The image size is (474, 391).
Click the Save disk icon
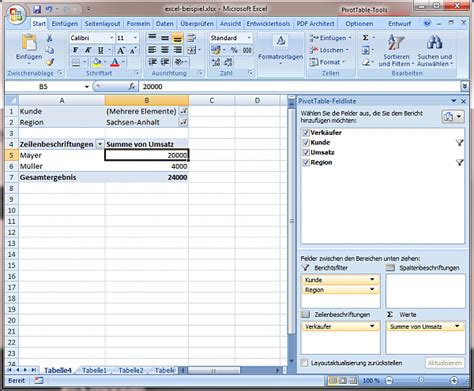click(36, 10)
